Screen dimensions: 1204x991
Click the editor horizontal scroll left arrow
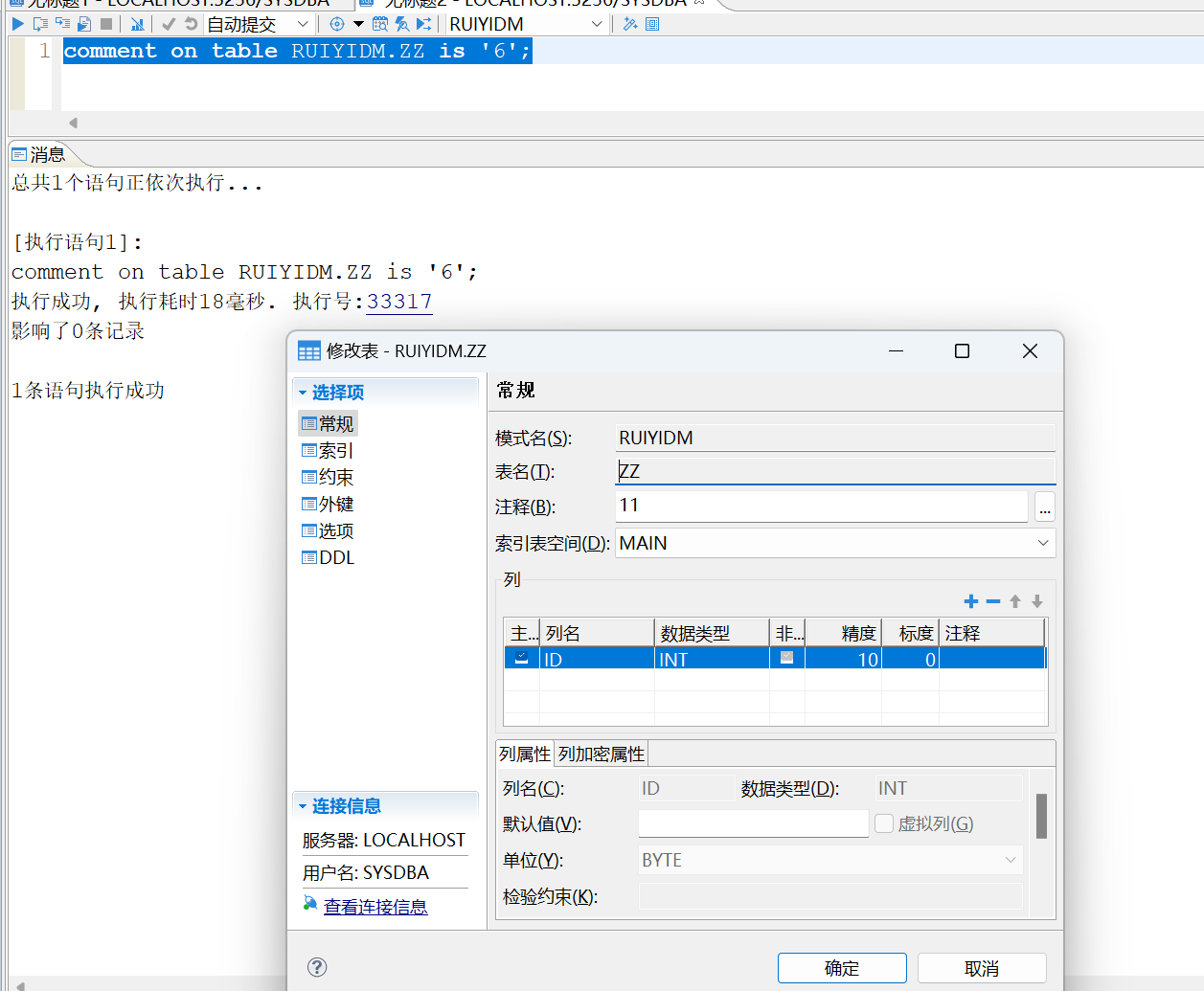(73, 123)
